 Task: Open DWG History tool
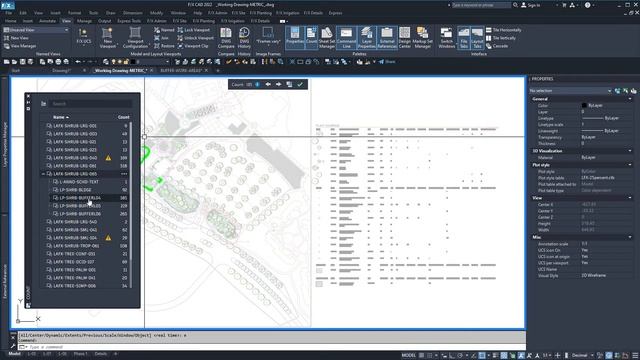244,38
